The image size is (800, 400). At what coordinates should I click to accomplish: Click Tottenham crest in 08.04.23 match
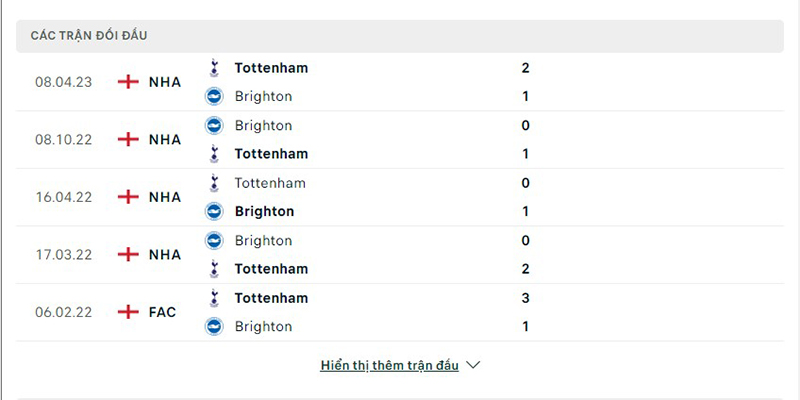[x=213, y=68]
